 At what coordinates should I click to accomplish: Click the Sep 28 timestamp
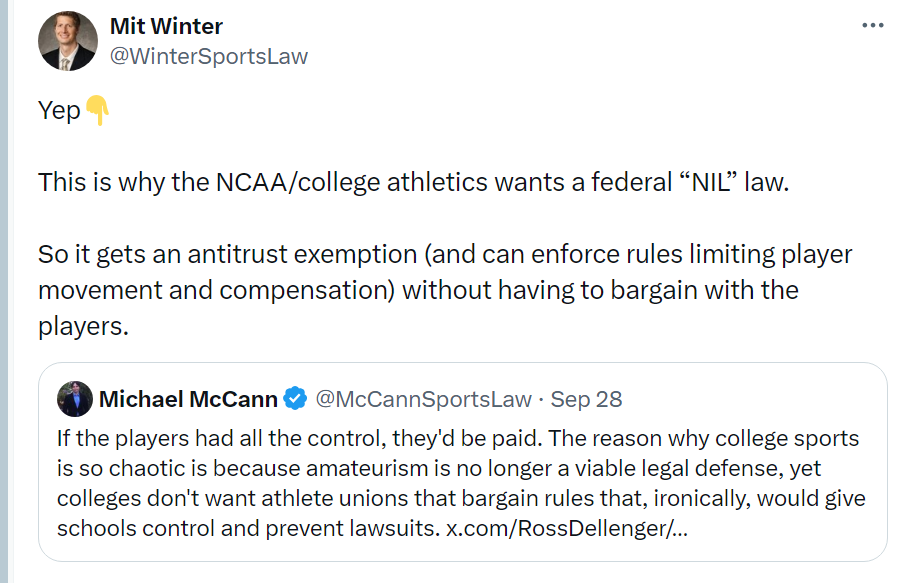(x=586, y=399)
